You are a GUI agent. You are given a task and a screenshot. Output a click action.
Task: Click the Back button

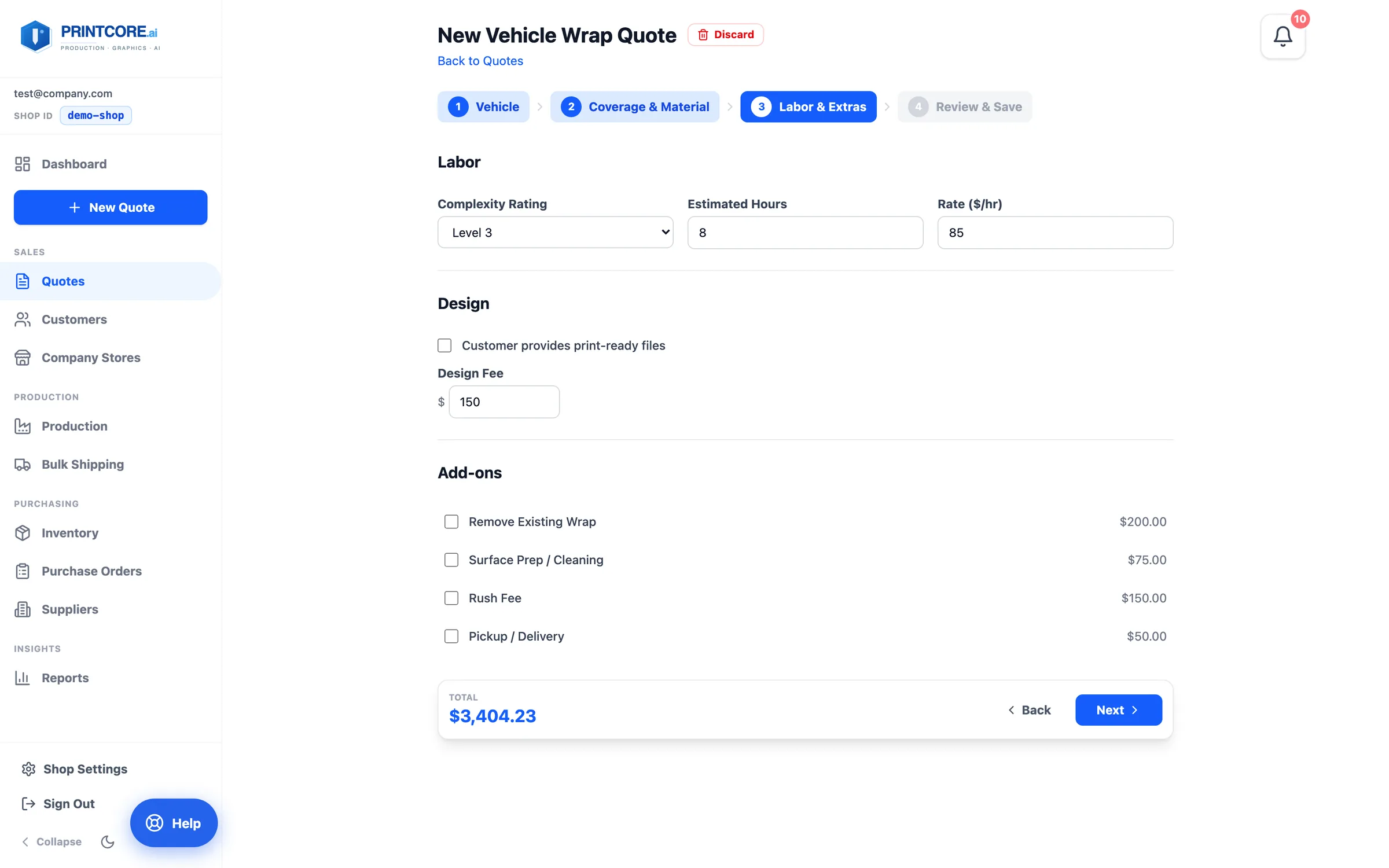[1029, 710]
